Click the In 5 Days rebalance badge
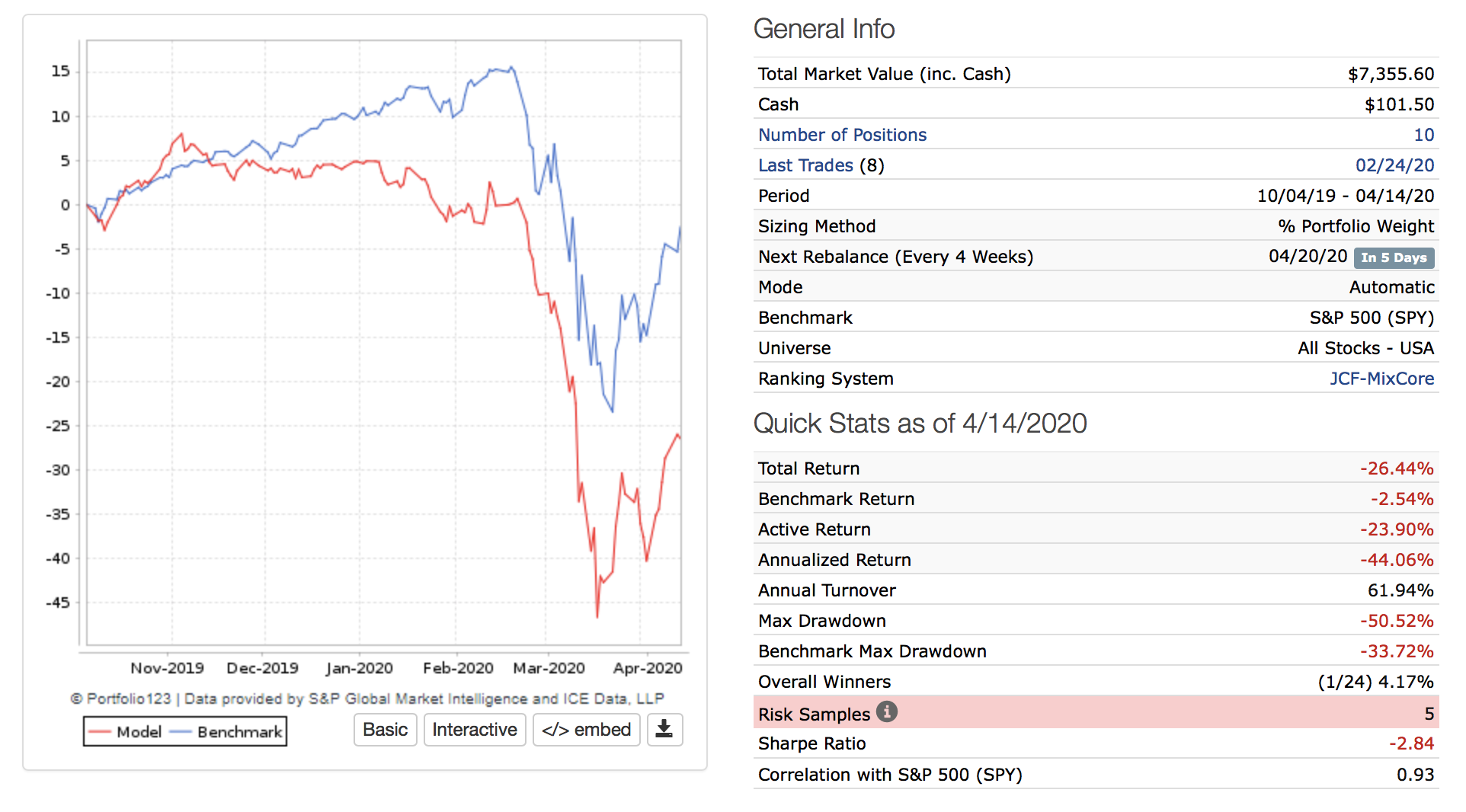Image resolution: width=1466 pixels, height=812 pixels. click(x=1394, y=257)
